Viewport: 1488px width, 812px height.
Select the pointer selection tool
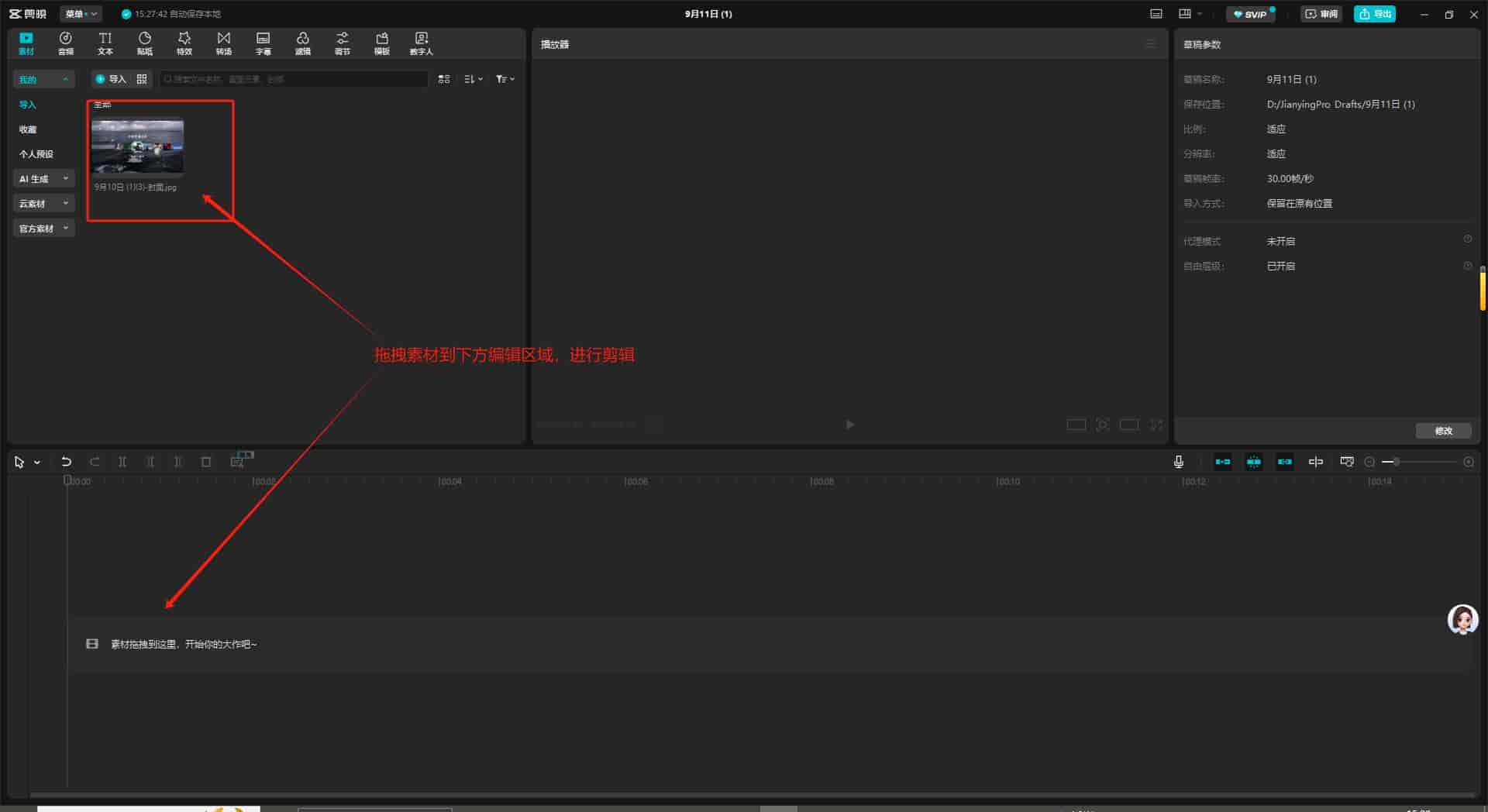pyautogui.click(x=19, y=462)
